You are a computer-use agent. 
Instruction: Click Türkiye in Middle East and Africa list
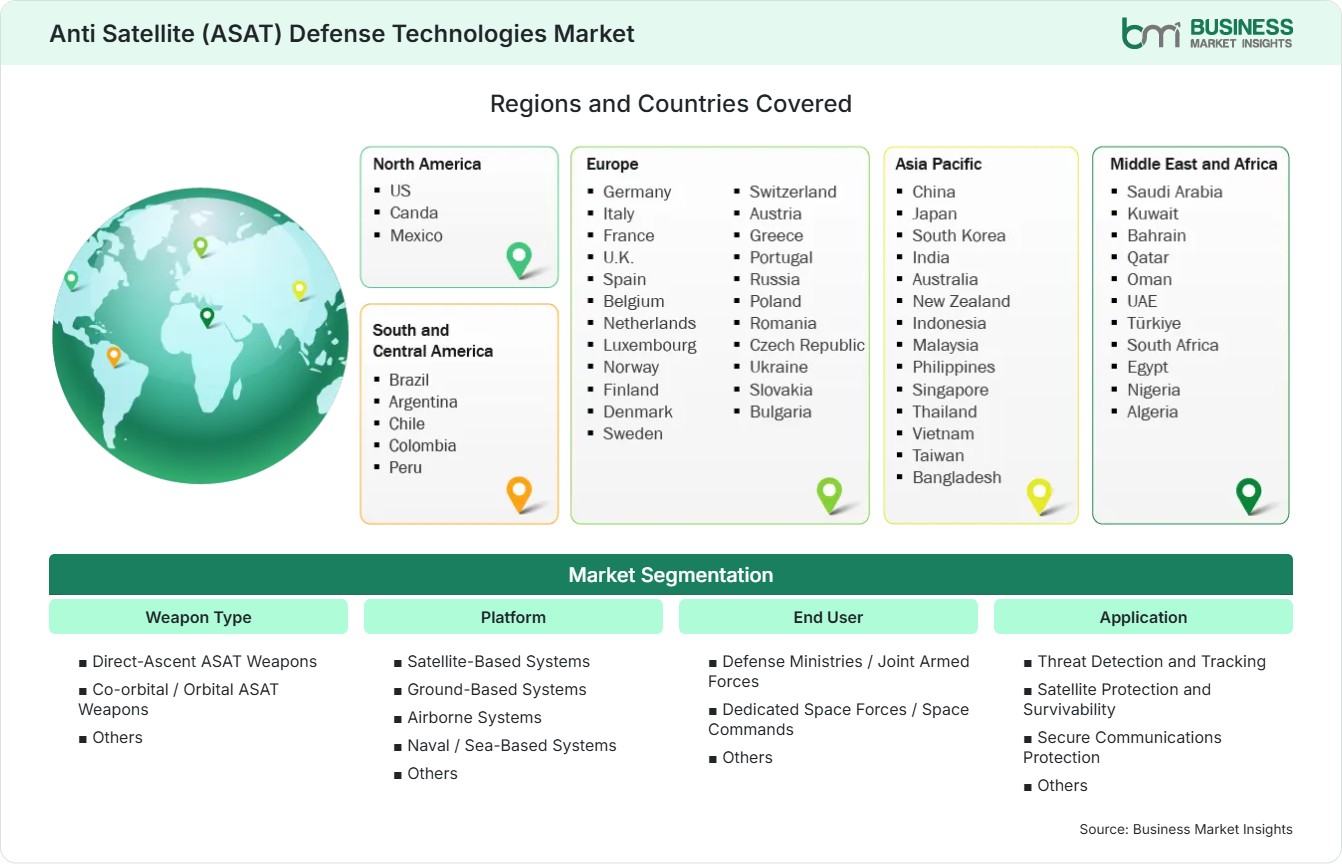1154,323
